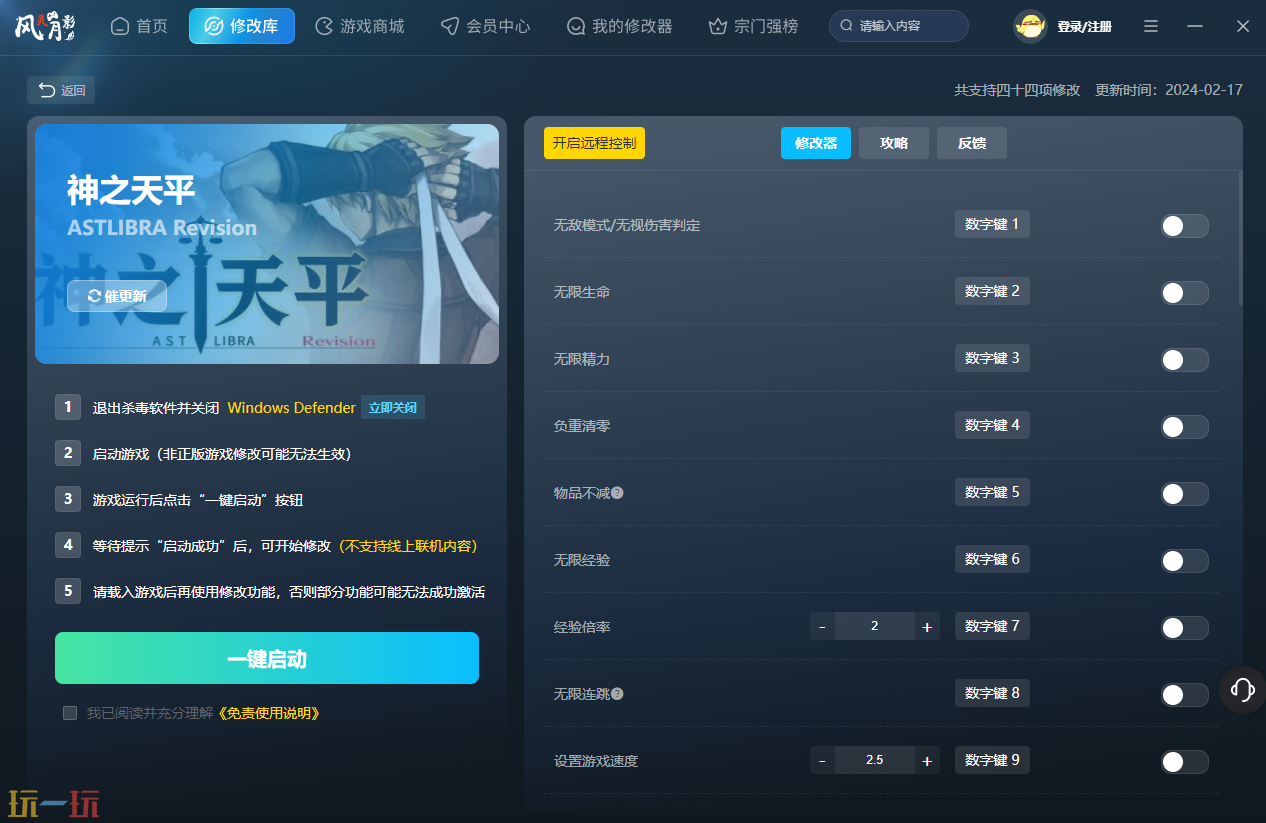Screen dimensions: 1266x823
Task: Click 更新时间：2024-02-17 text
Action: coord(1169,90)
